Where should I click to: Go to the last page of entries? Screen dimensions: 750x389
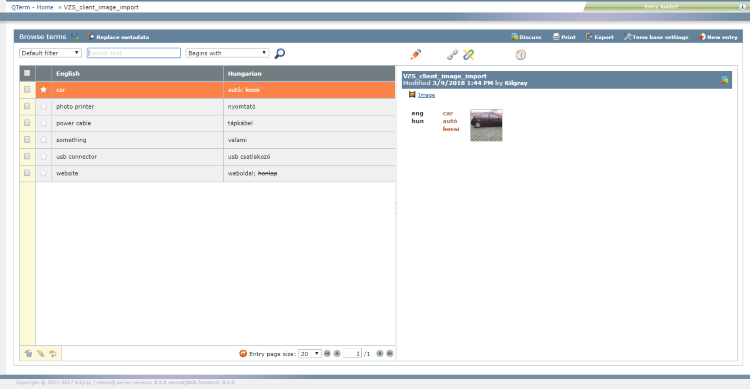tap(390, 354)
